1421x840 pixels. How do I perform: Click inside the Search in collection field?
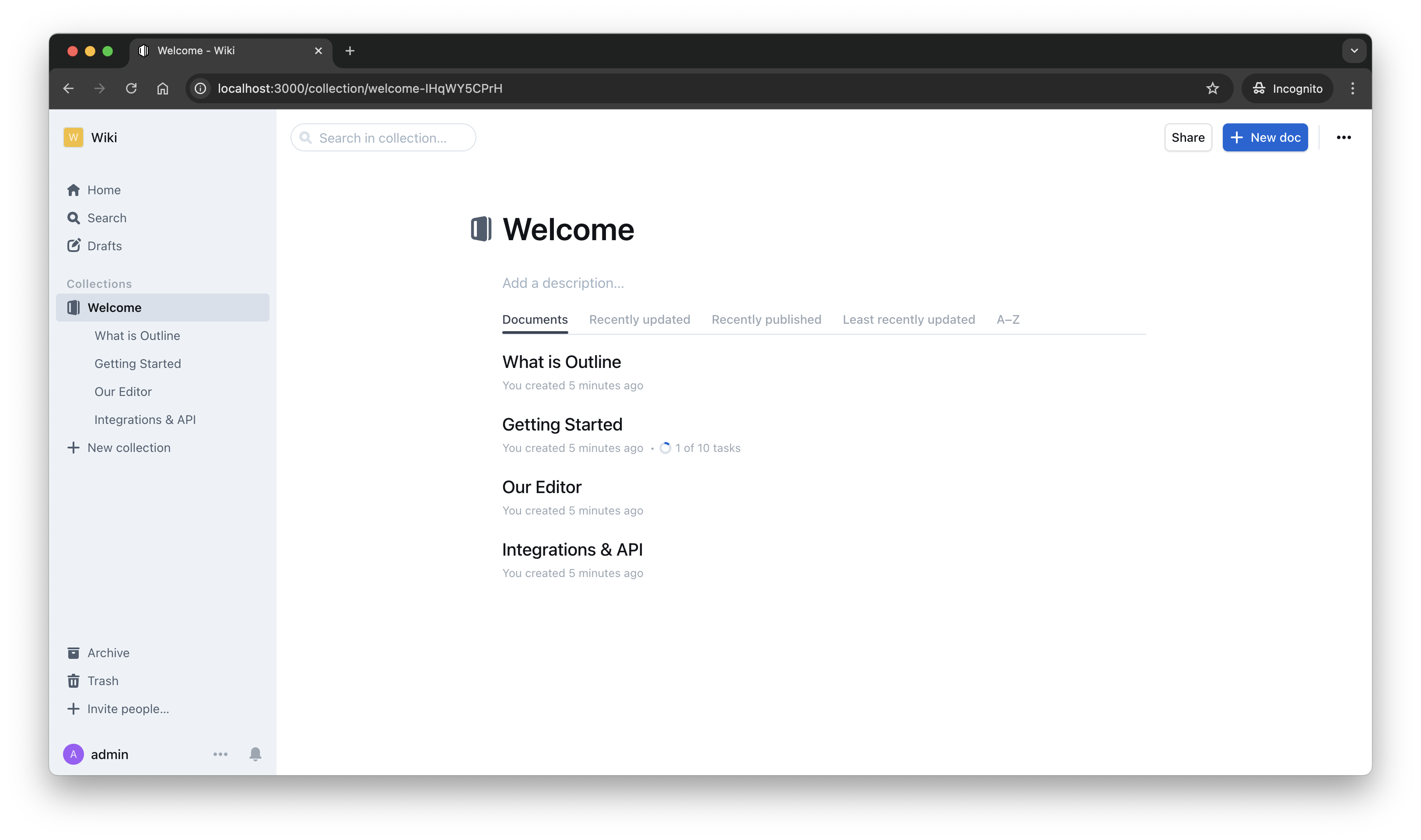pos(383,137)
